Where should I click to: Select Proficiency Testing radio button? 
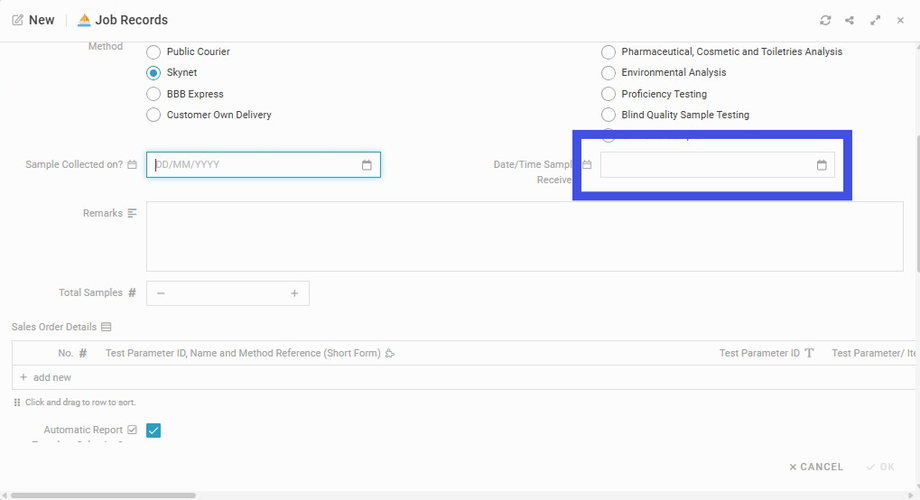[x=608, y=94]
